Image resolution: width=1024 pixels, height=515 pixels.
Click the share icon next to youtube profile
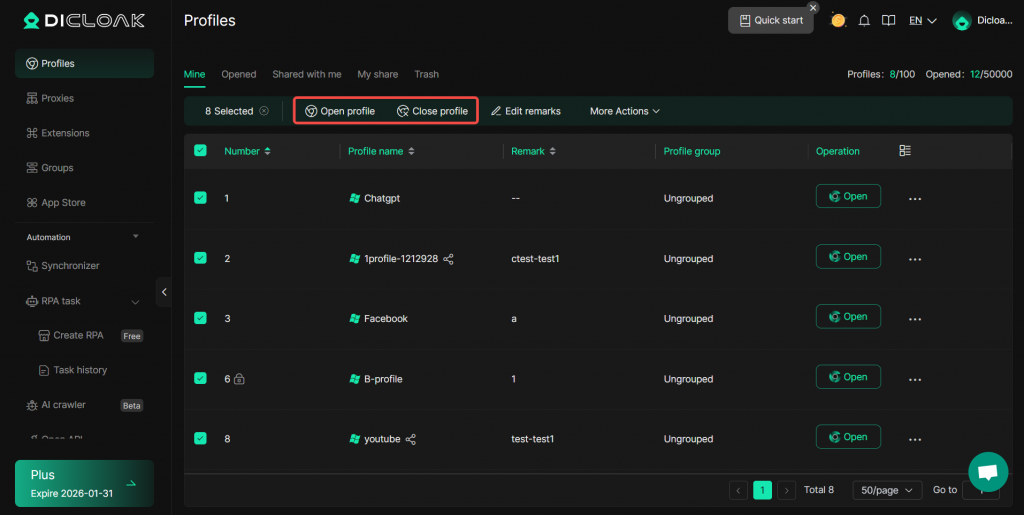pos(411,439)
